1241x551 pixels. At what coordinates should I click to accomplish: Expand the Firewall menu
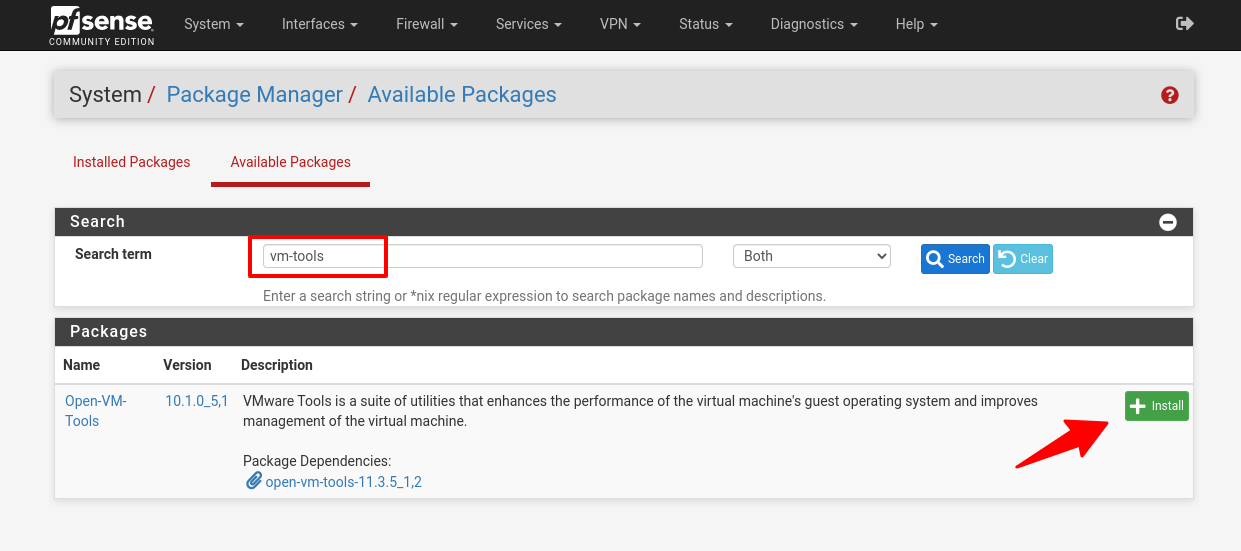pos(427,24)
